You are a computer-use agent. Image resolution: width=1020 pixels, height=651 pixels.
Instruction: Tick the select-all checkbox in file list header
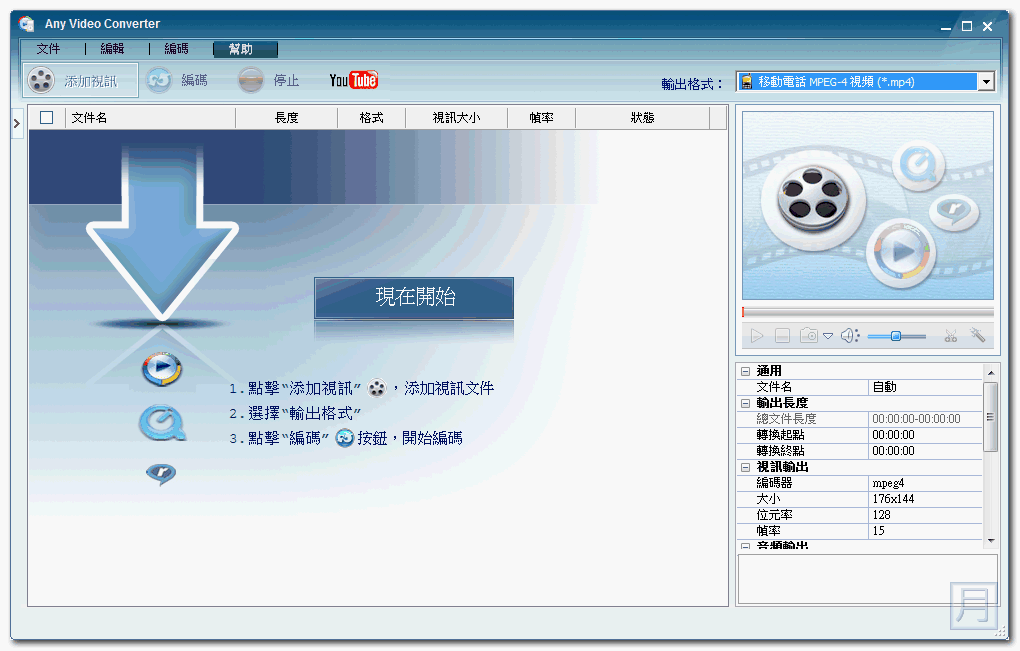coord(46,118)
